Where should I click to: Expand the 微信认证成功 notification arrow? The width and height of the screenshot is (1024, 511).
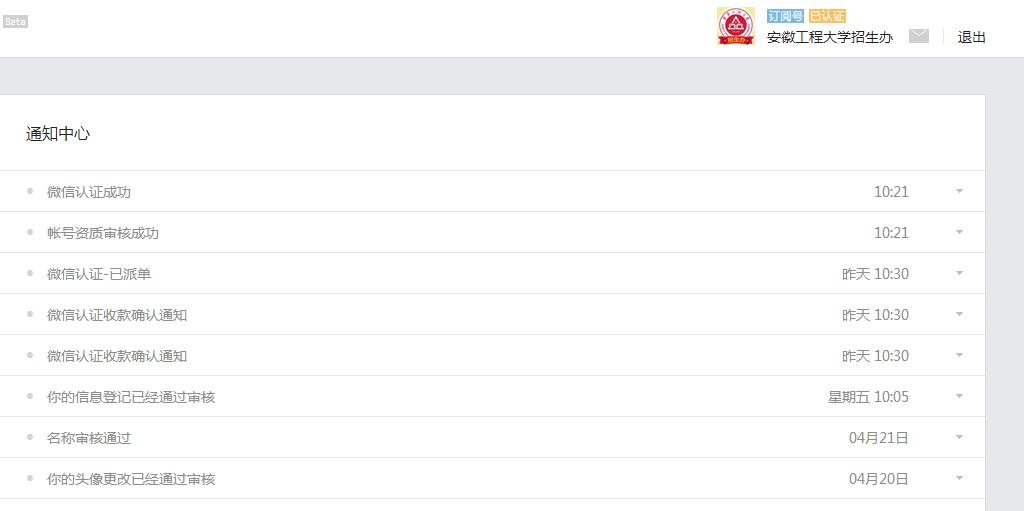point(959,191)
